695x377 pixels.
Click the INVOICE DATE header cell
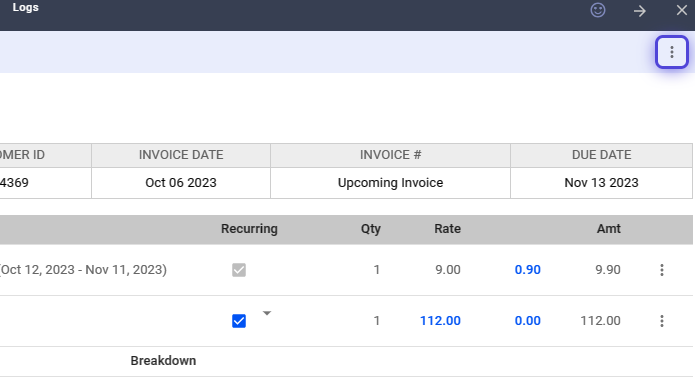click(181, 155)
